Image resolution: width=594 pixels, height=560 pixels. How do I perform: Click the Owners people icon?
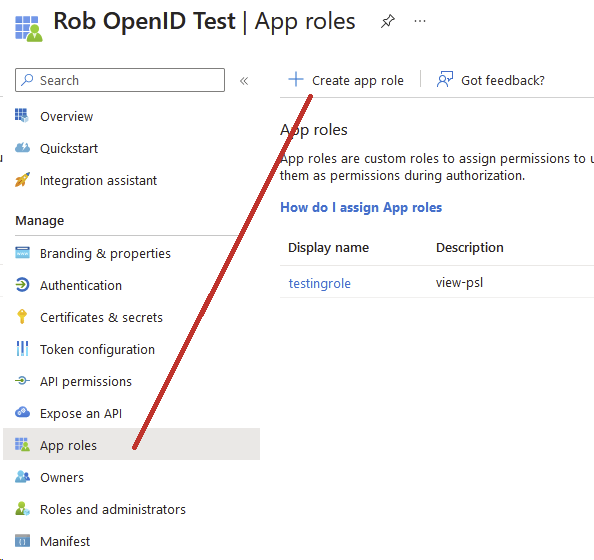[22, 477]
